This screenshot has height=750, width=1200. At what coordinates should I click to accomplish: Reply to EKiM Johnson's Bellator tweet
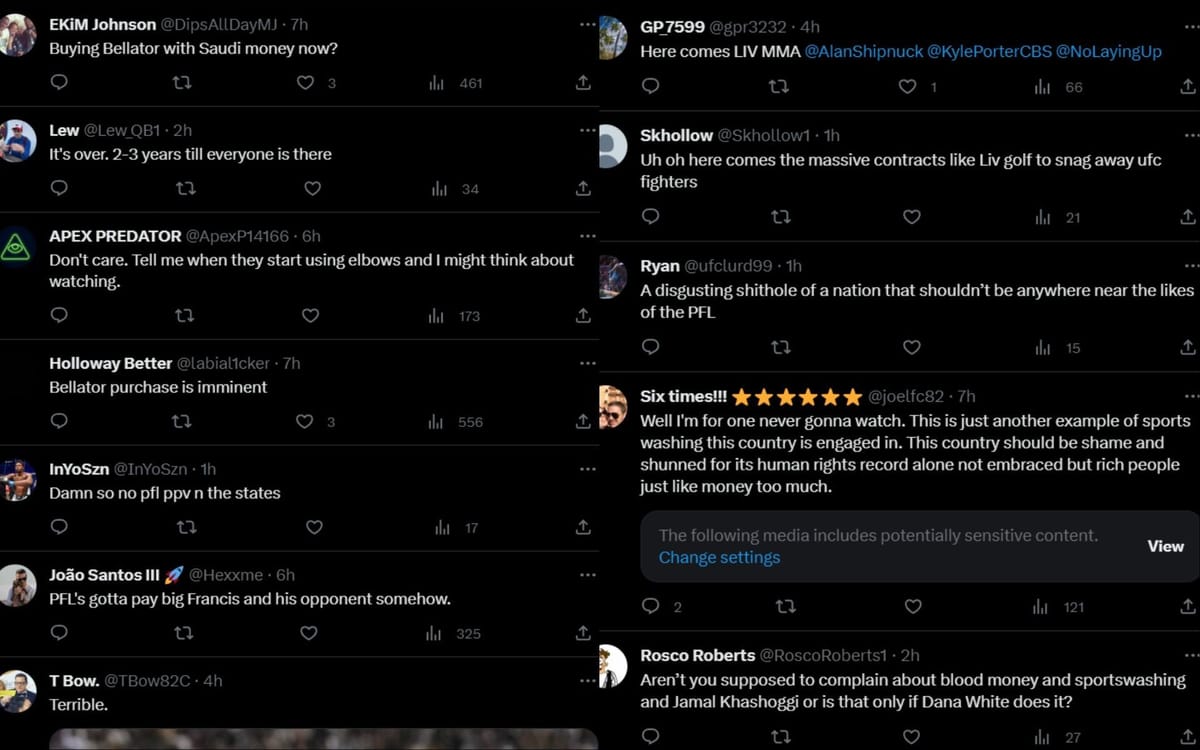point(59,83)
